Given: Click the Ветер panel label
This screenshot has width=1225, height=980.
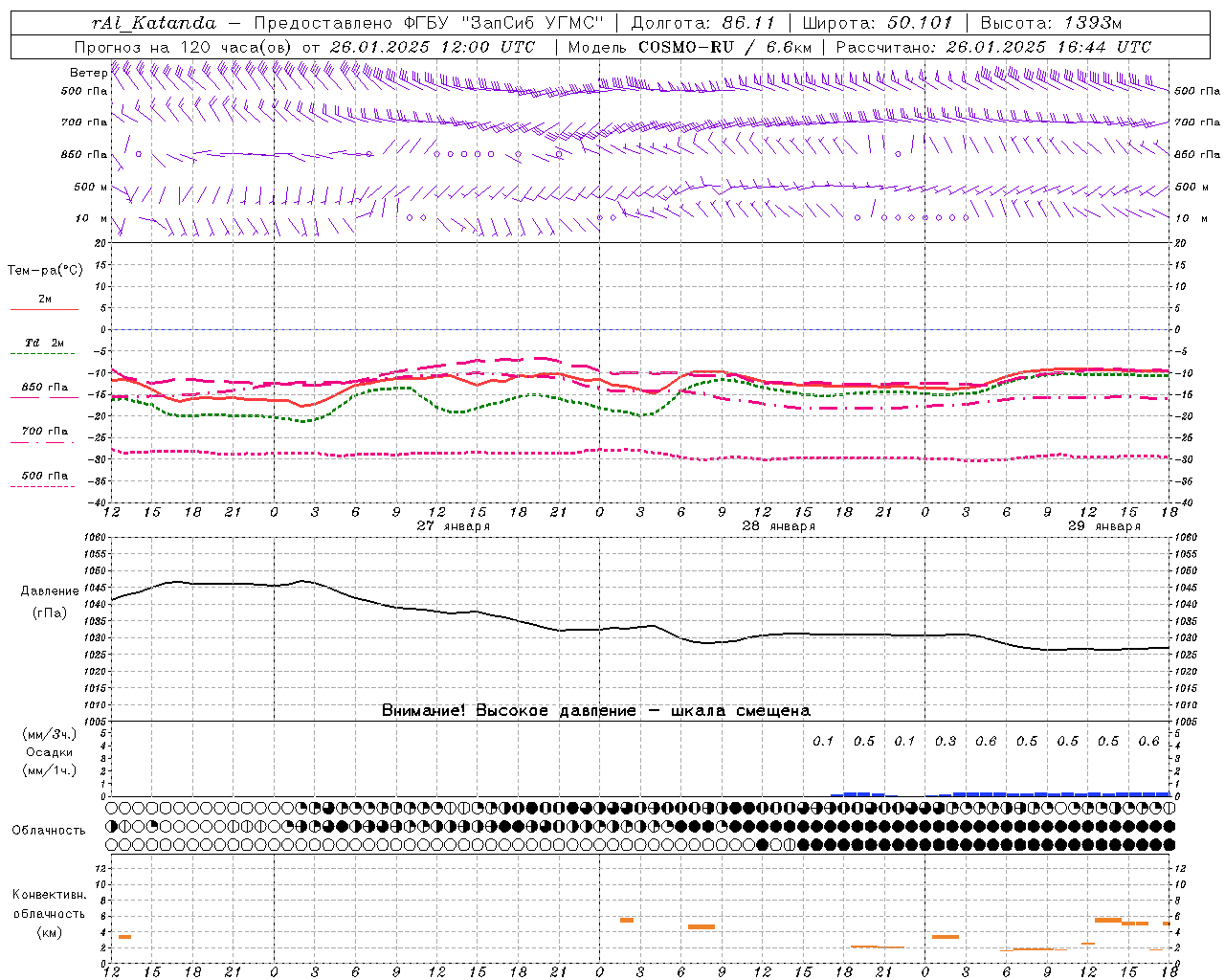Looking at the screenshot, I should click(88, 73).
